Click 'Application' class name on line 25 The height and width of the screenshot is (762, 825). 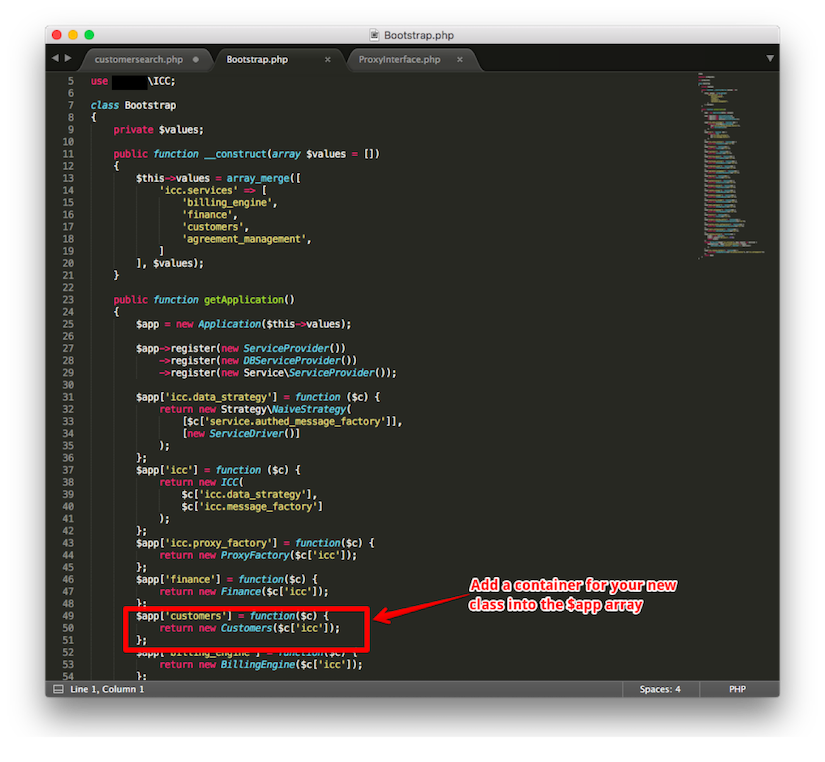click(x=229, y=324)
